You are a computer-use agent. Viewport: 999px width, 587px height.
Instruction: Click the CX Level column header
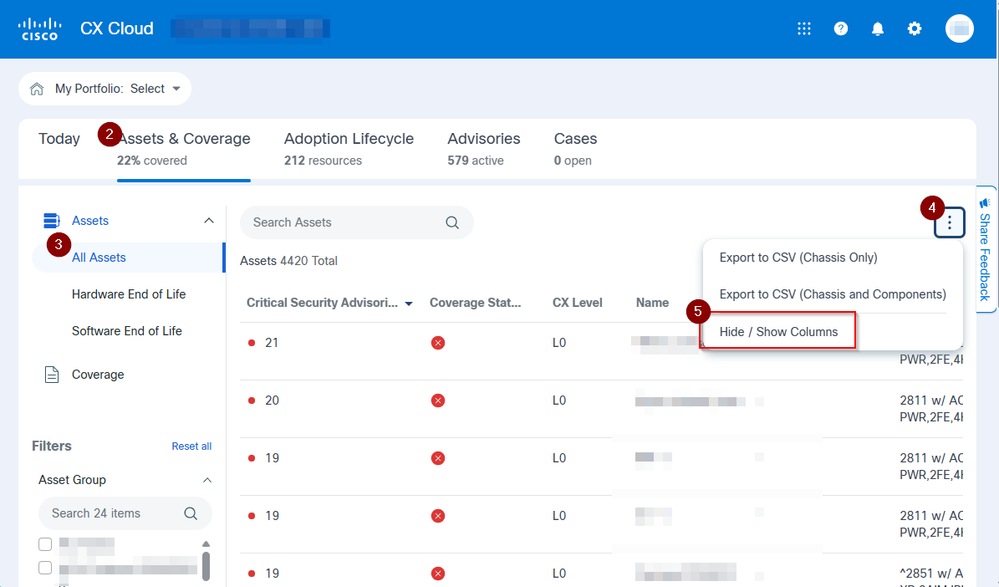point(577,303)
